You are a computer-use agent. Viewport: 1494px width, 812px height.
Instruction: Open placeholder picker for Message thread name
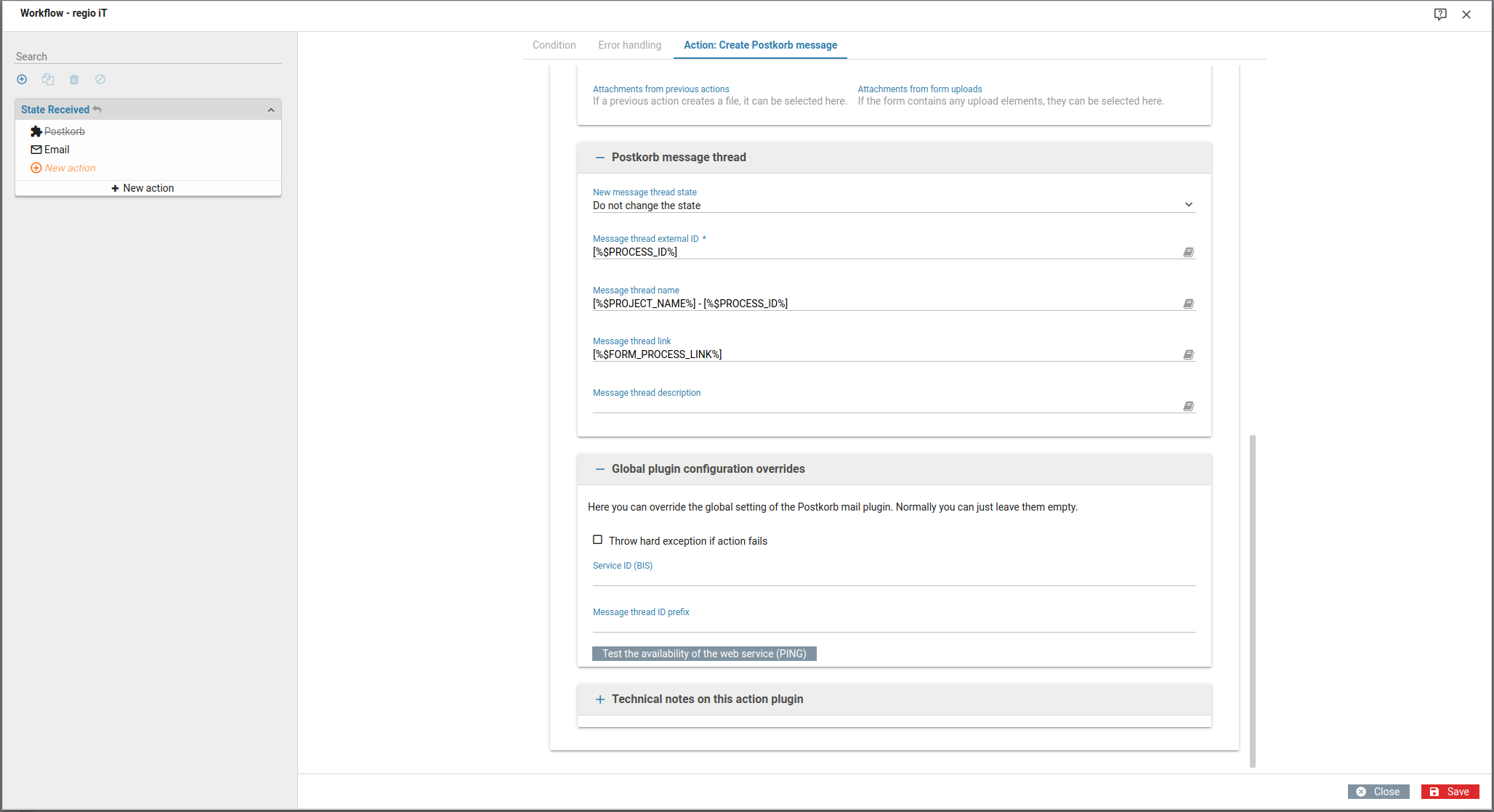(x=1188, y=304)
